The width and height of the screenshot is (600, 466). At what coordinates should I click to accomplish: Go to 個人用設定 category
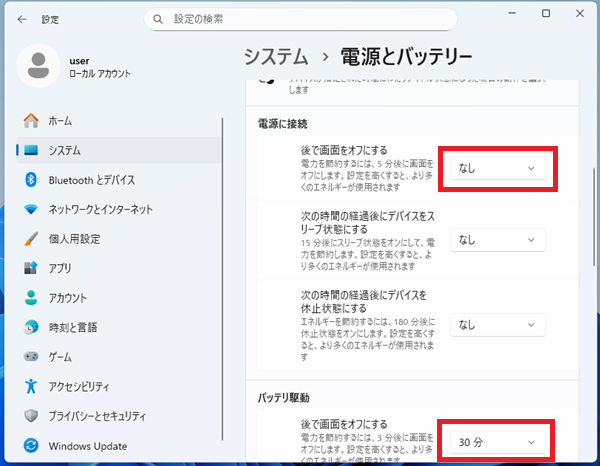click(119, 239)
